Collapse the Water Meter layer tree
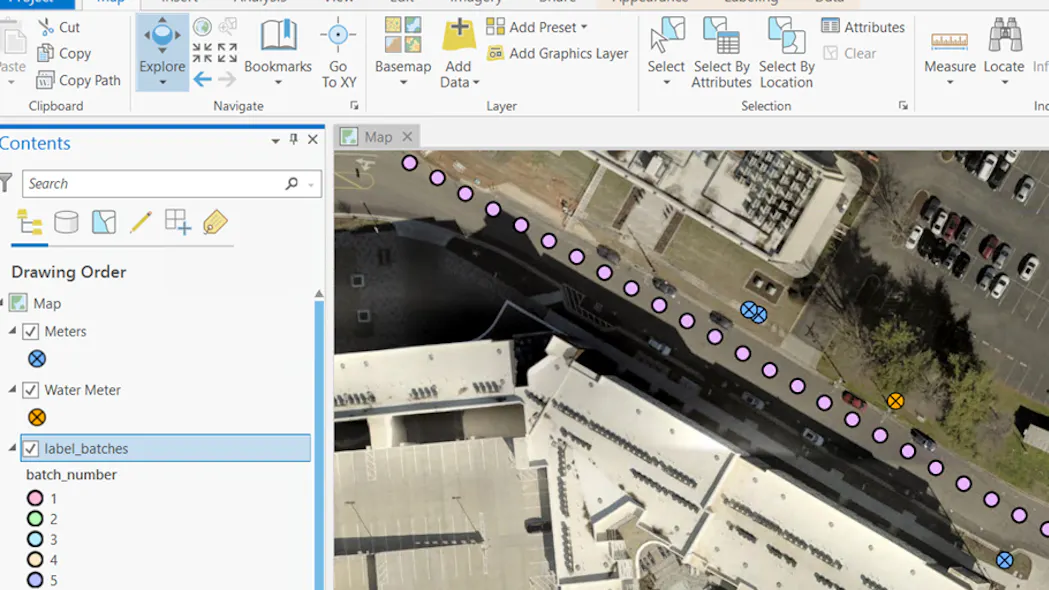The height and width of the screenshot is (590, 1049). tap(12, 389)
